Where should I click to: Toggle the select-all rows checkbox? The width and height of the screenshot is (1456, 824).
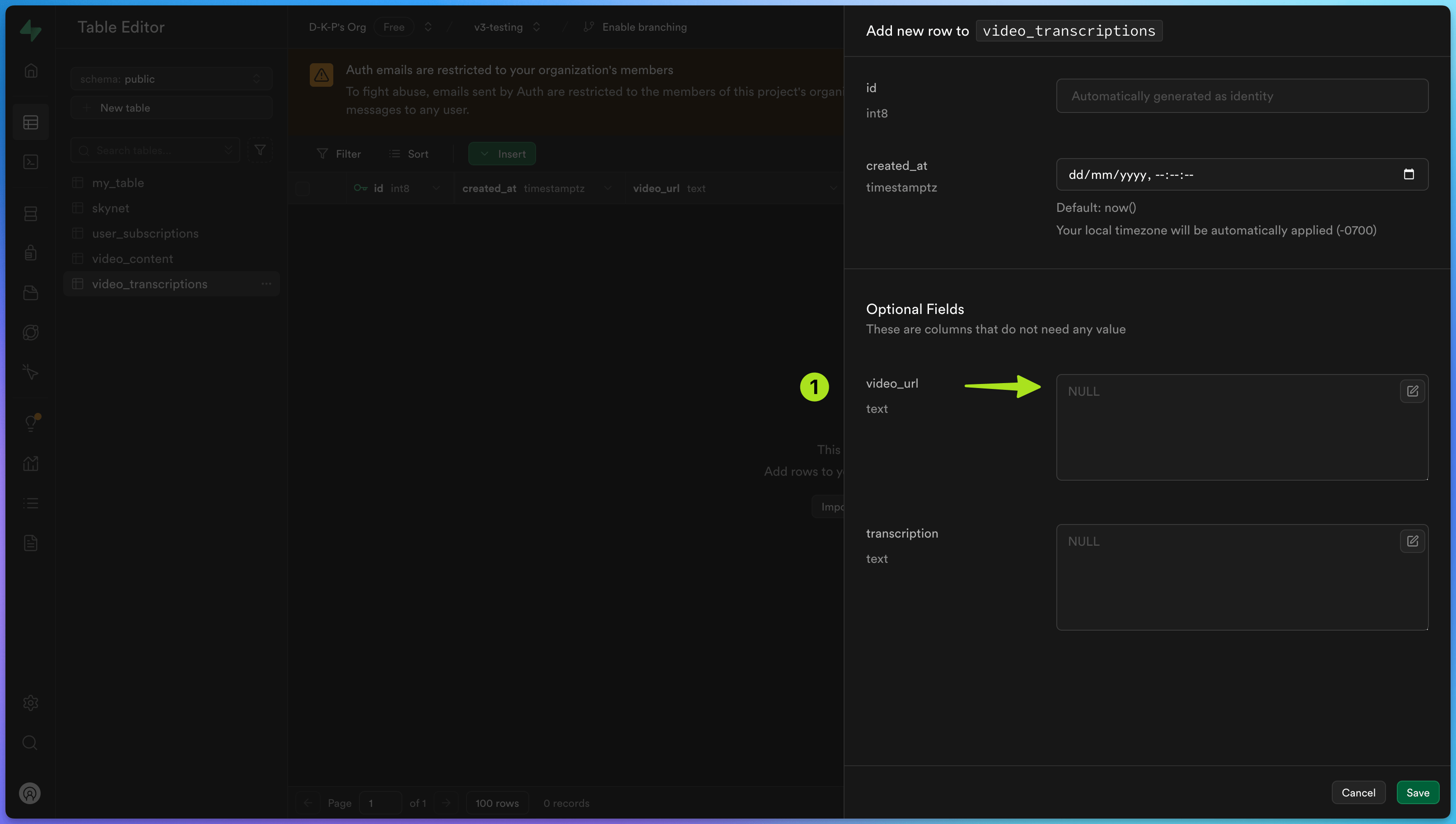tap(303, 188)
